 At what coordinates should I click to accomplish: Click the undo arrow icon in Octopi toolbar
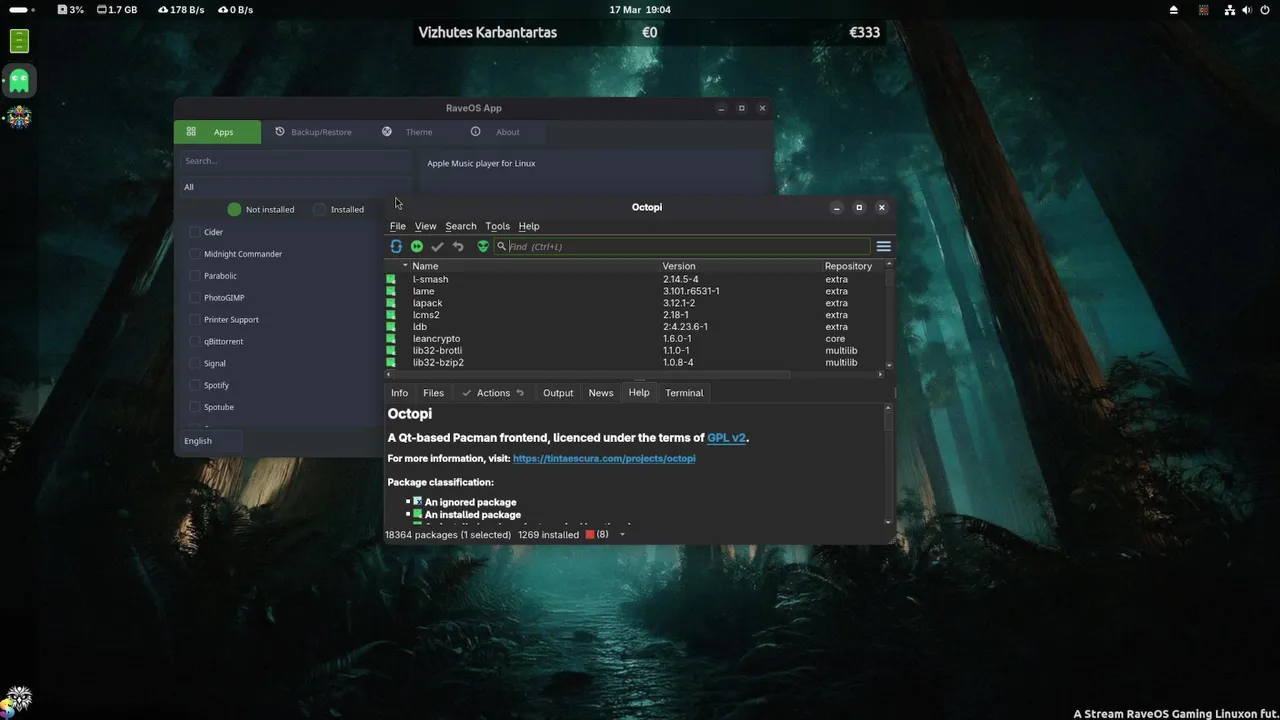click(458, 246)
